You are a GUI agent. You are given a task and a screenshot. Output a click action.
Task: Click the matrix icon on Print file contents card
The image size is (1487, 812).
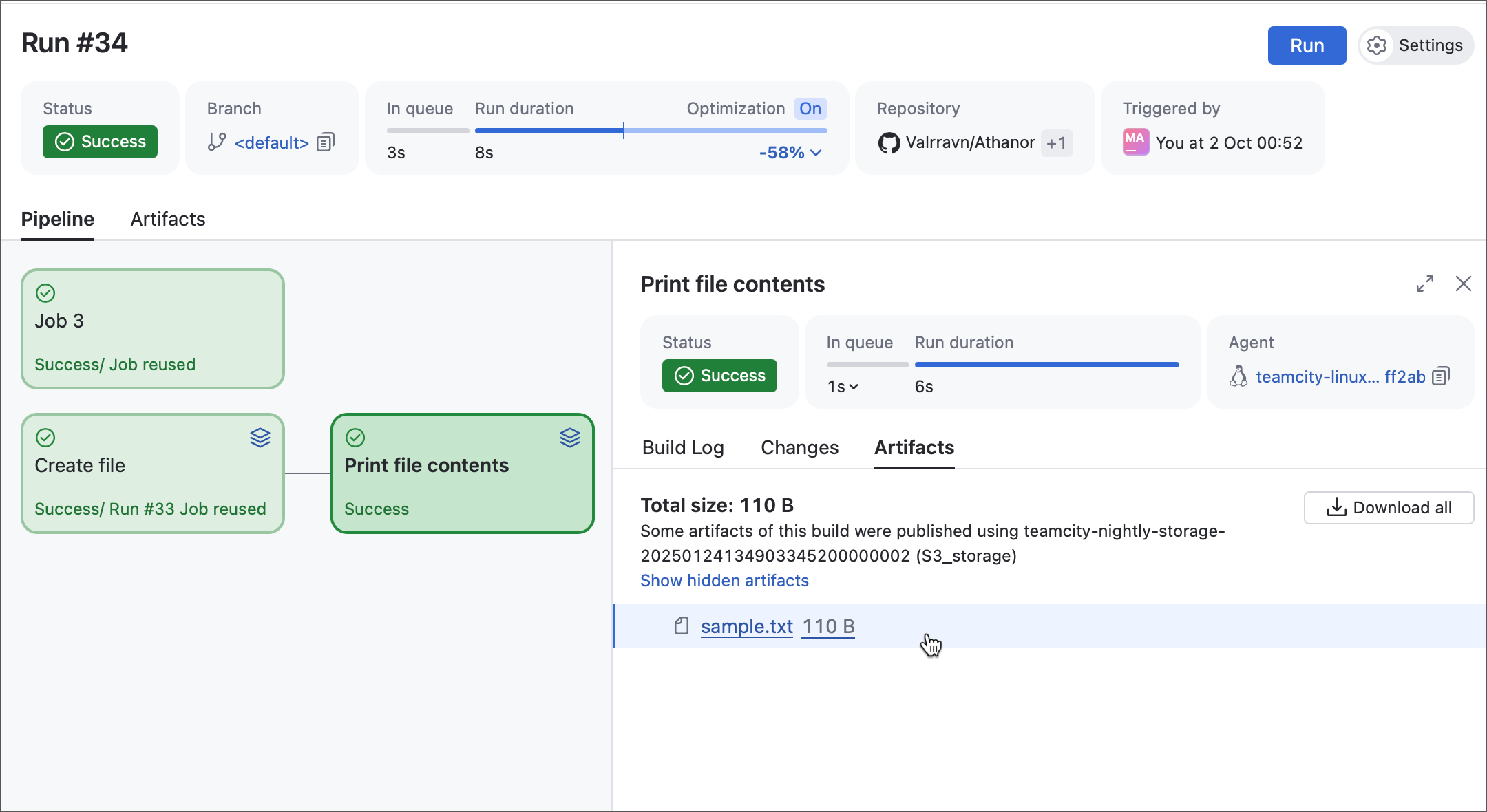tap(570, 438)
